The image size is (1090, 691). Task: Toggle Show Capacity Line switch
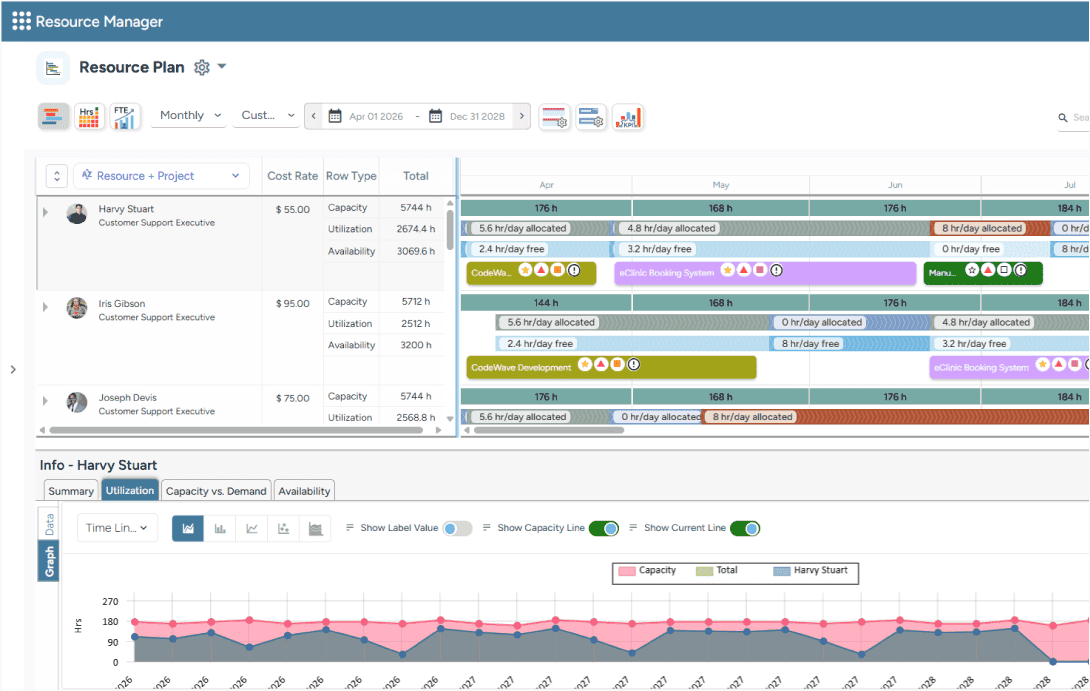(604, 528)
